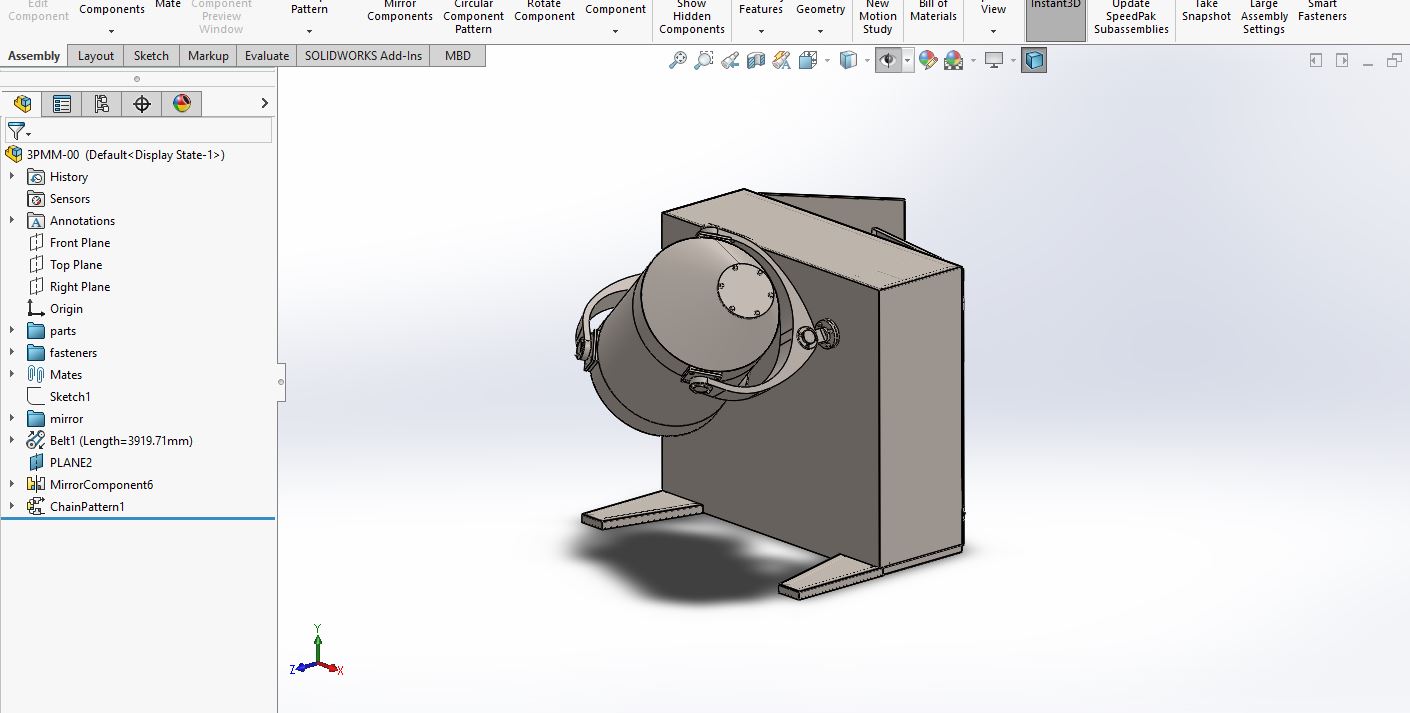1410x713 pixels.
Task: Open the Display Style dropdown arrow
Action: click(x=865, y=61)
